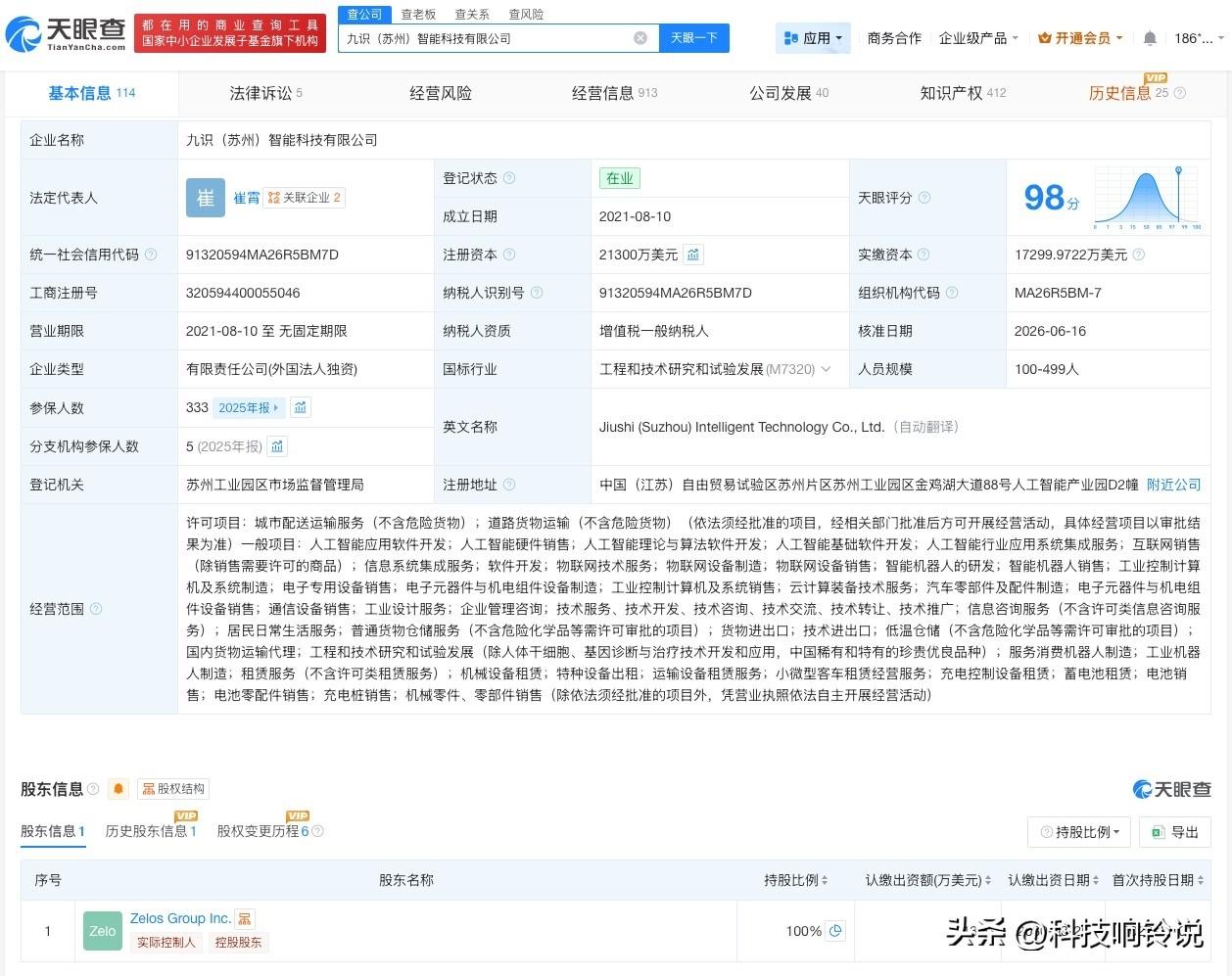This screenshot has height=976, width=1232.
Task: Switch to the 公司发展 tab
Action: (788, 93)
